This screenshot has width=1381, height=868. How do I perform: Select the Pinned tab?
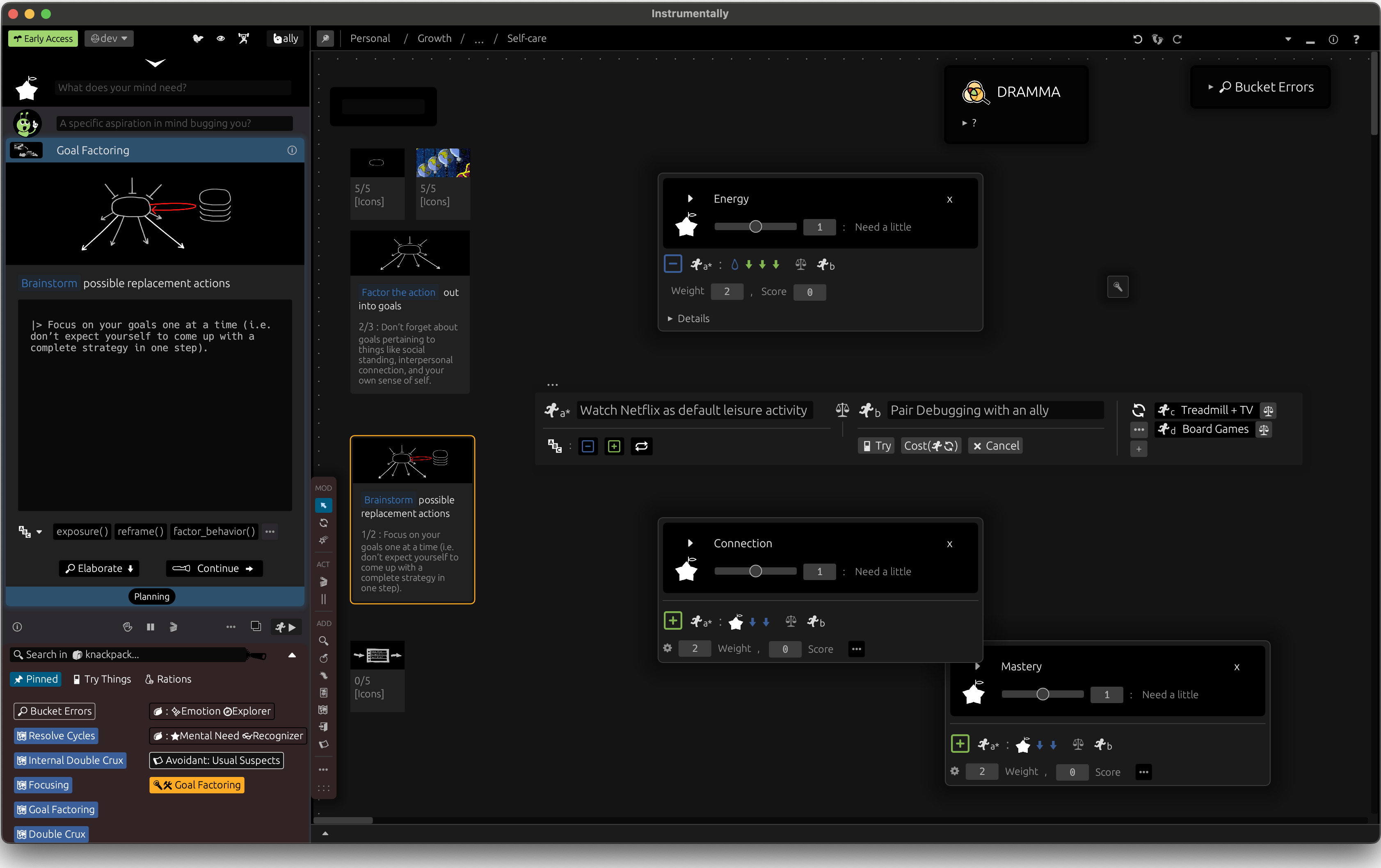[x=36, y=679]
